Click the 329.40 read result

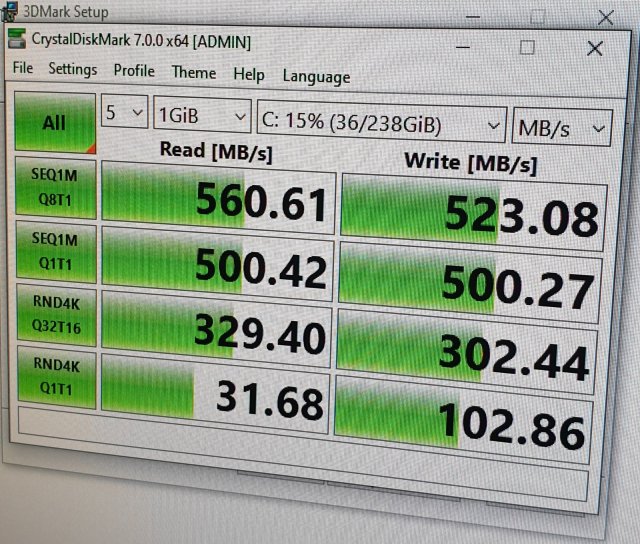click(x=216, y=330)
